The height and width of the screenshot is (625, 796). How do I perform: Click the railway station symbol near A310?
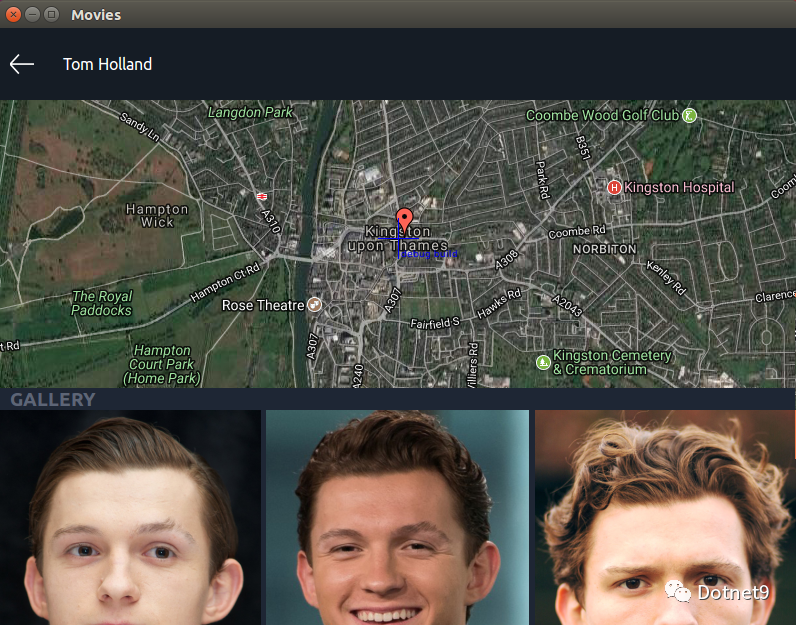pyautogui.click(x=262, y=196)
